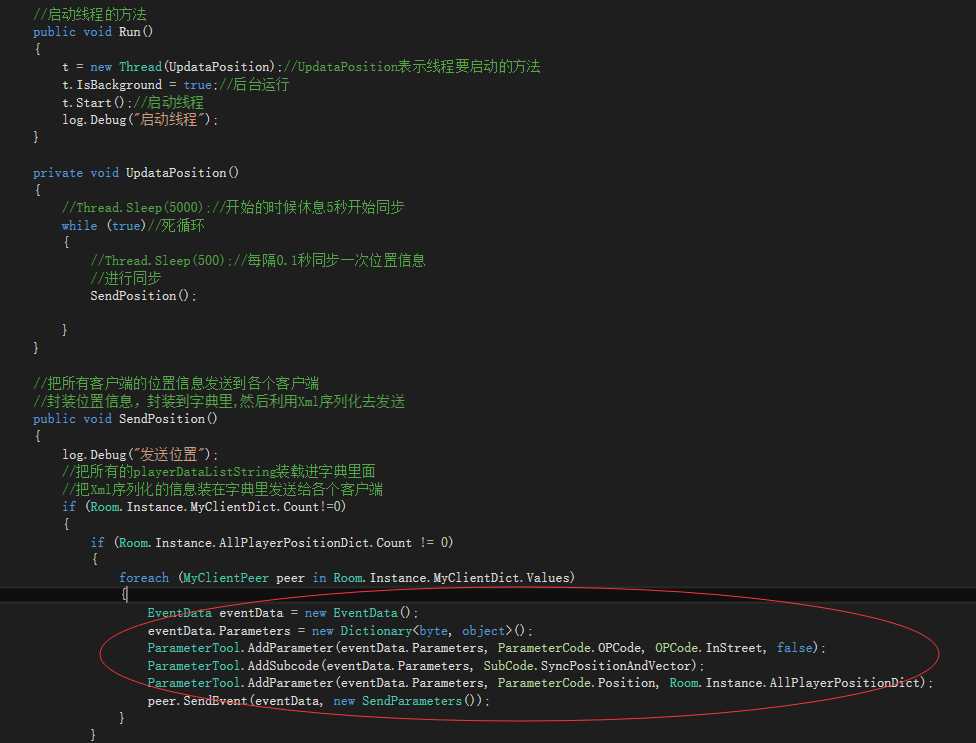Click the method name in "public void Run()"
Image resolution: width=976 pixels, height=743 pixels.
pos(129,32)
